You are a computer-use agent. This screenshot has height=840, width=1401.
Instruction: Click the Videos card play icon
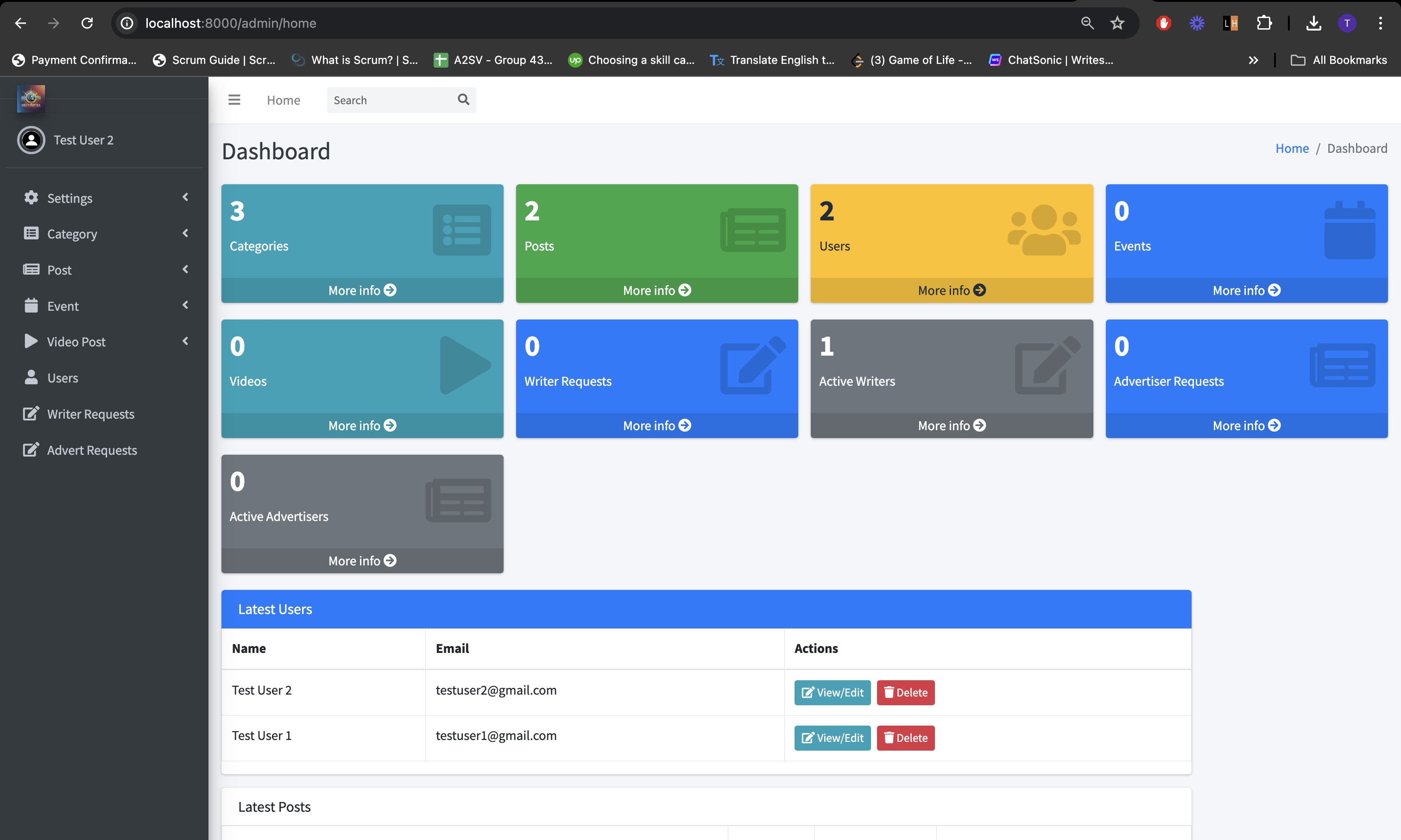[x=465, y=365]
